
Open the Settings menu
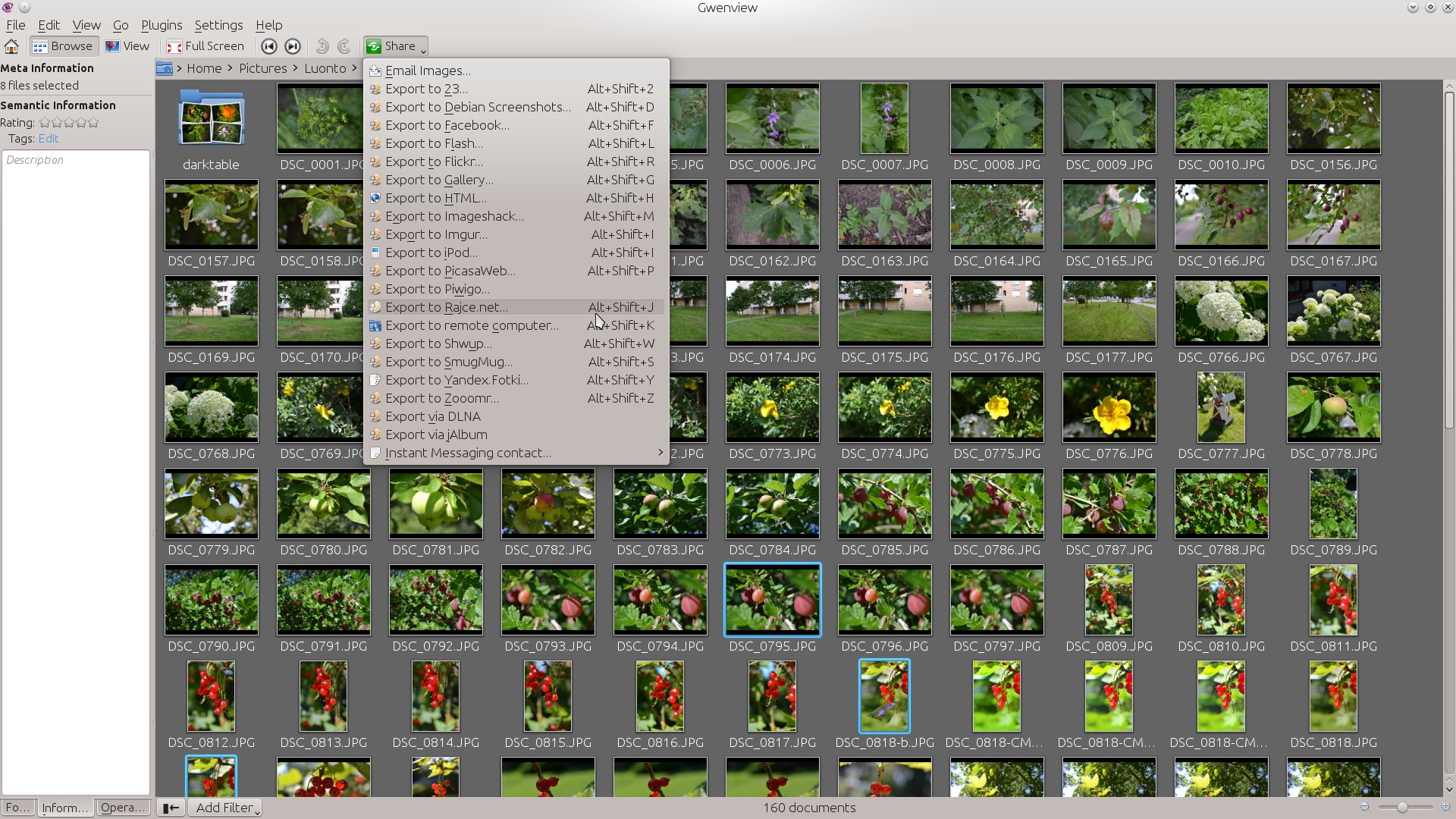(218, 25)
